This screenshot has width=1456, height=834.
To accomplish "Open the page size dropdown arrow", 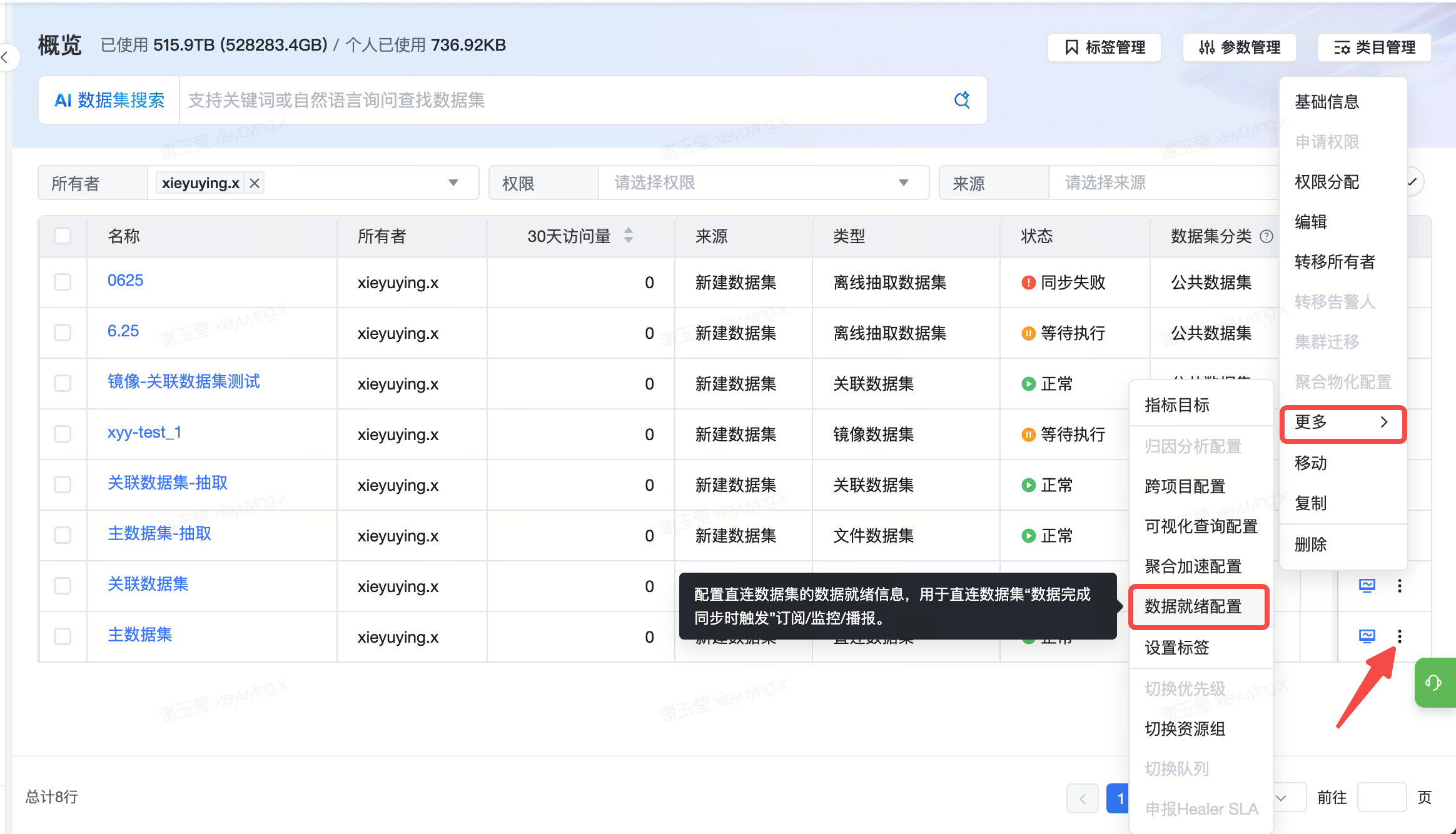I will click(1281, 798).
